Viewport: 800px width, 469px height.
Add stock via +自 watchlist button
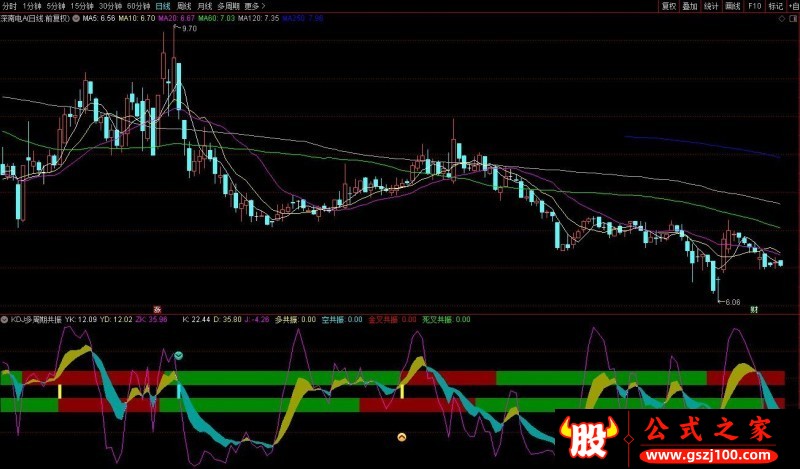(x=793, y=6)
